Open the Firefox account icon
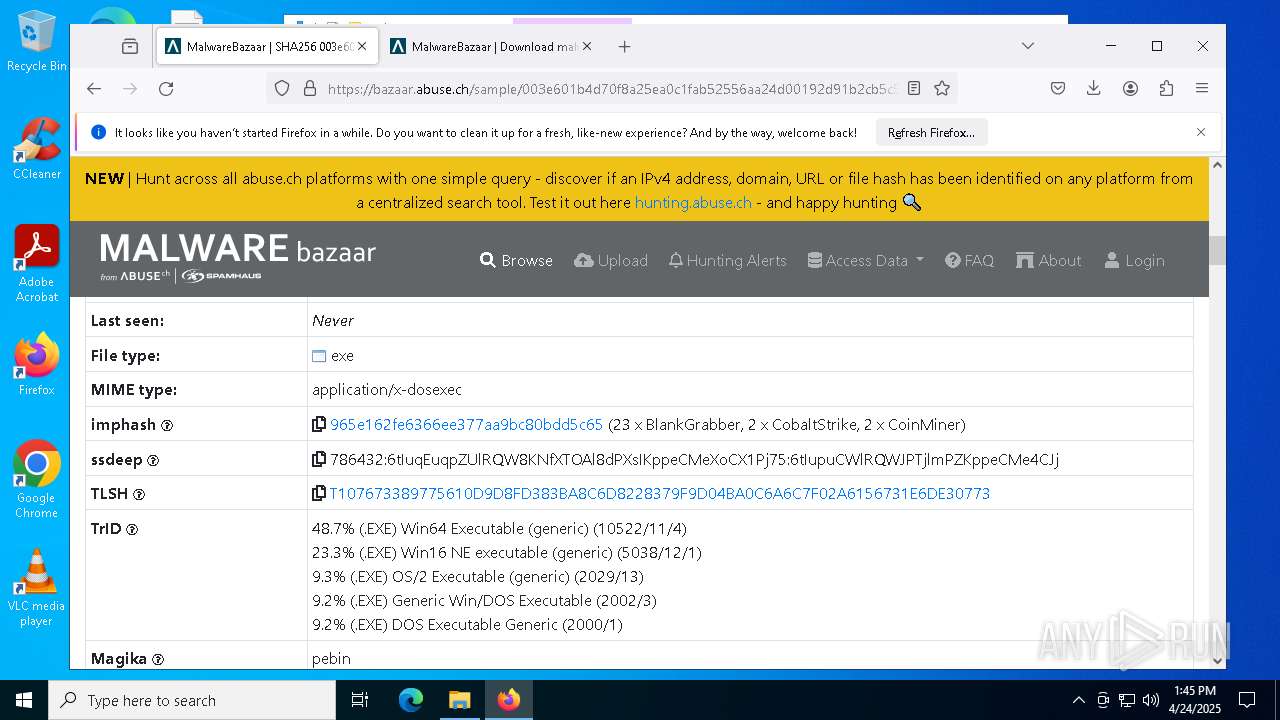 [x=1130, y=88]
